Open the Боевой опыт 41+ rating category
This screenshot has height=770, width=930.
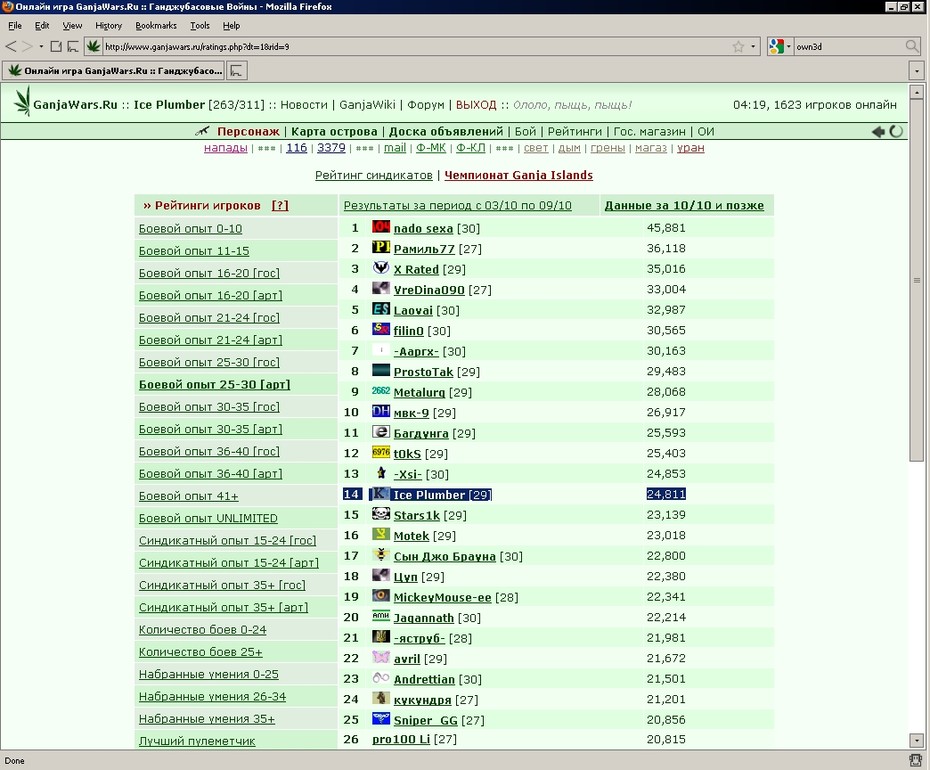point(189,496)
